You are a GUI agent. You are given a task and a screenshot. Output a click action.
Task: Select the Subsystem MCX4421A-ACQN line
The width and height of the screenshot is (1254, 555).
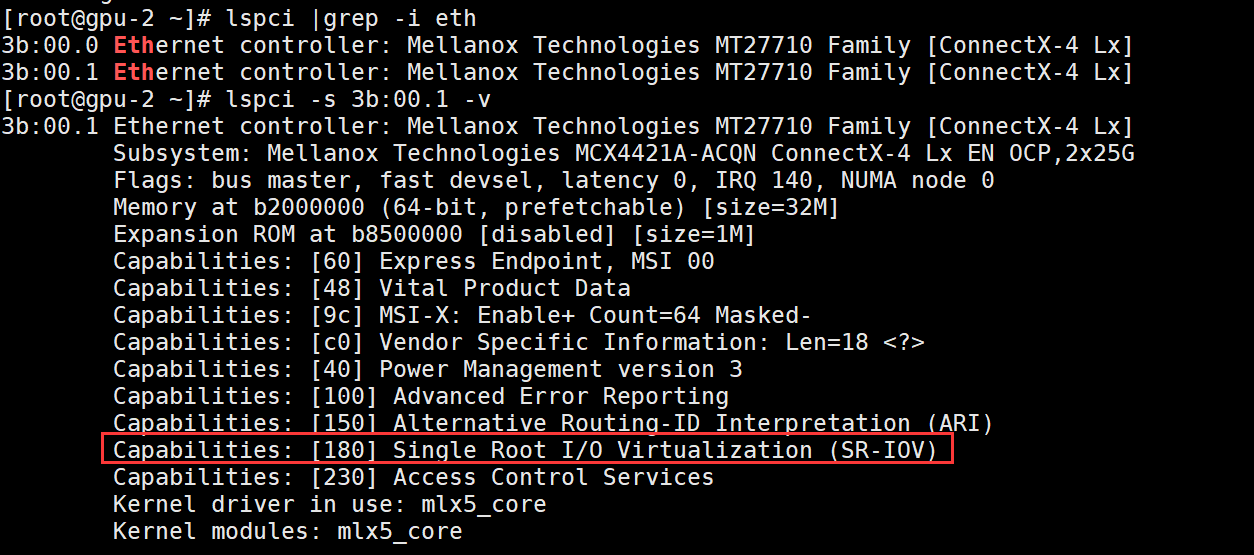coord(623,153)
